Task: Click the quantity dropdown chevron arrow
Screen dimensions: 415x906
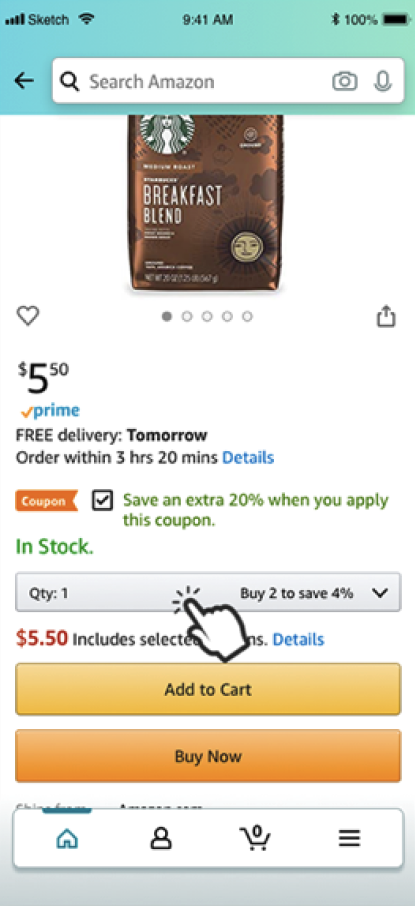Action: 380,593
